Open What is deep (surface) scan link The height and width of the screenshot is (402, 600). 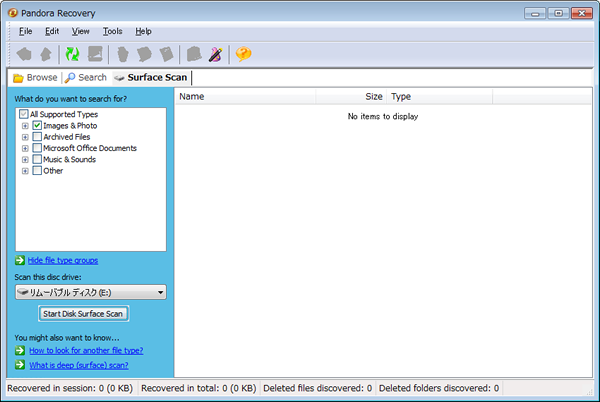pos(79,365)
